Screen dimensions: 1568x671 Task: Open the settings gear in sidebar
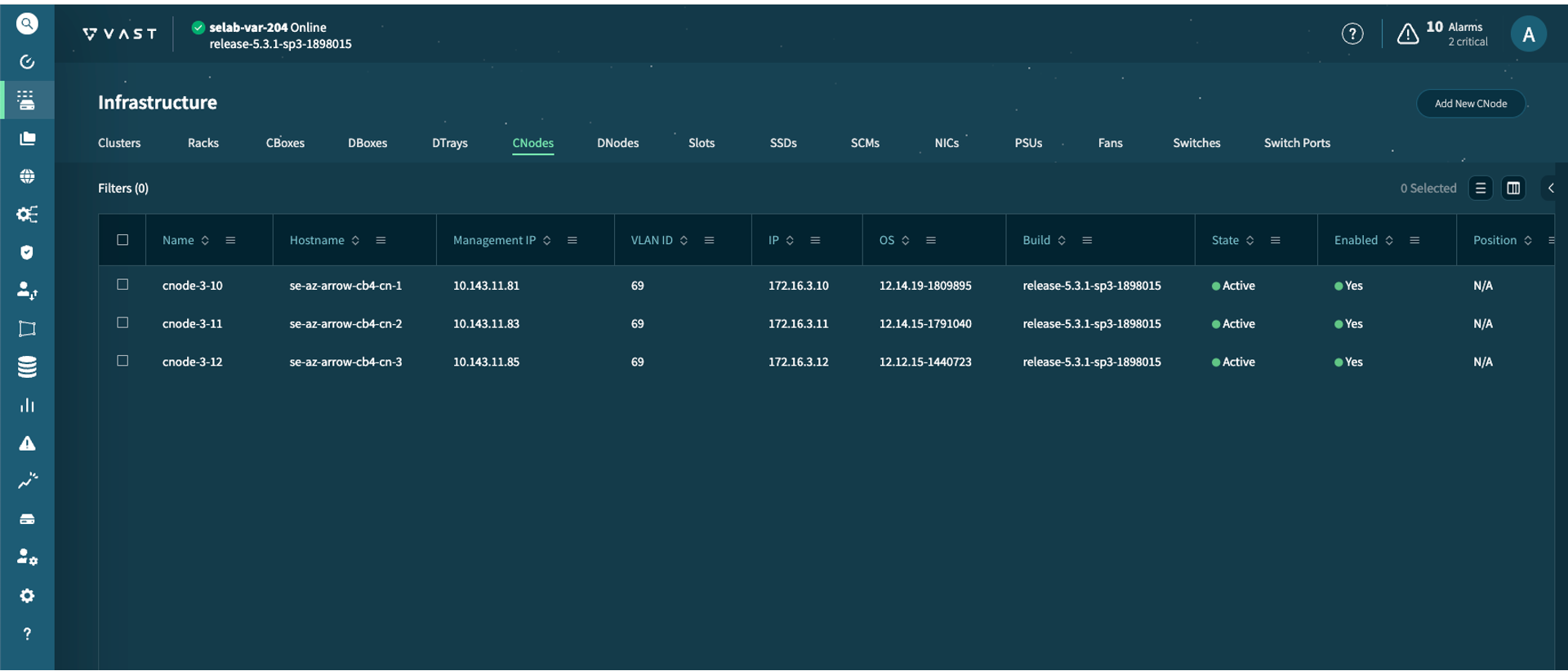pyautogui.click(x=27, y=596)
